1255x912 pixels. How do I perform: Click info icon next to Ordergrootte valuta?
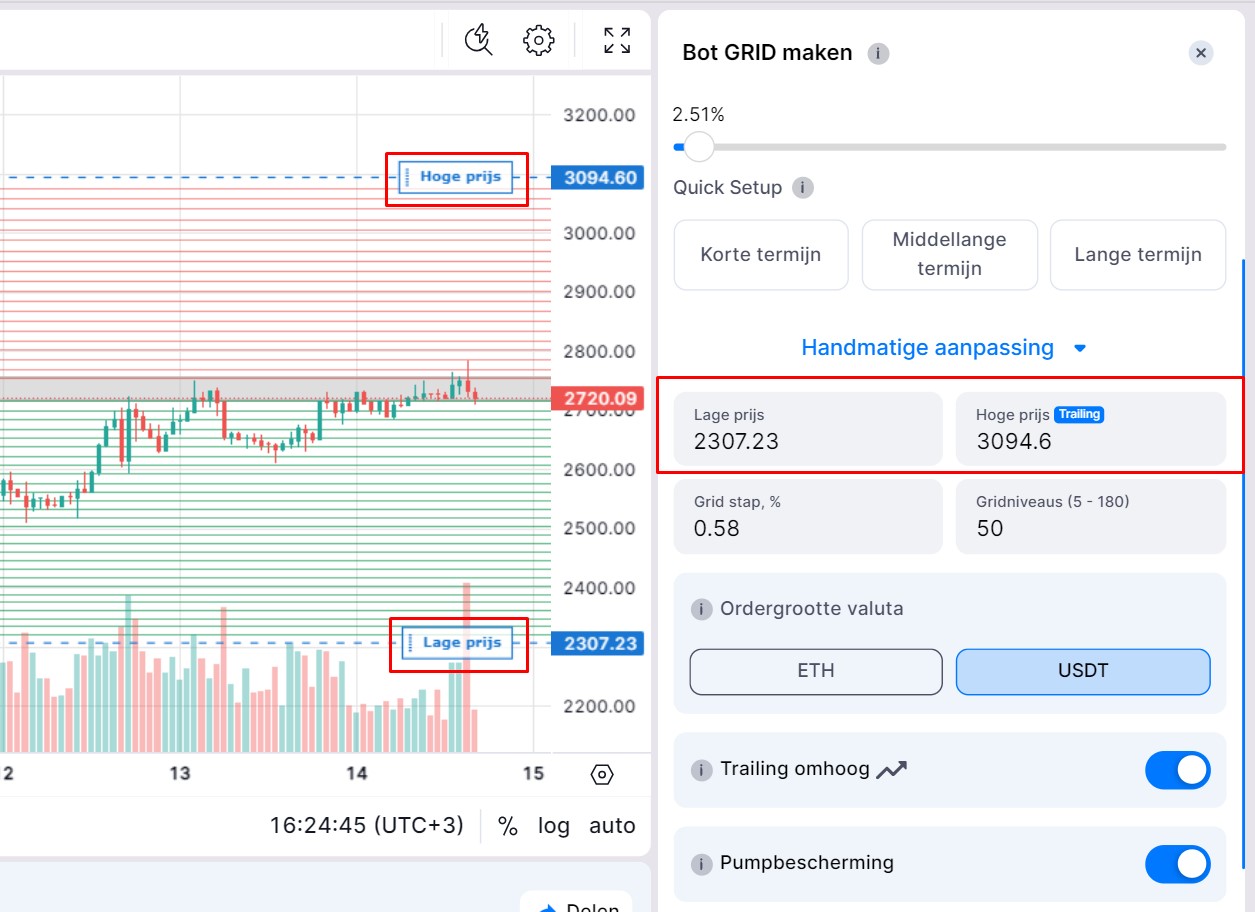pyautogui.click(x=702, y=609)
